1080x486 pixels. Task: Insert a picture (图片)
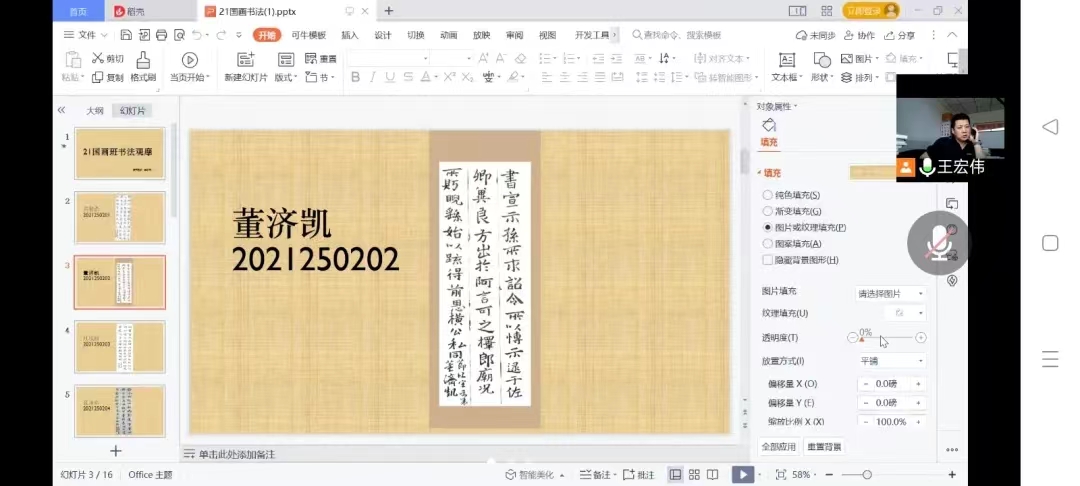pyautogui.click(x=858, y=59)
